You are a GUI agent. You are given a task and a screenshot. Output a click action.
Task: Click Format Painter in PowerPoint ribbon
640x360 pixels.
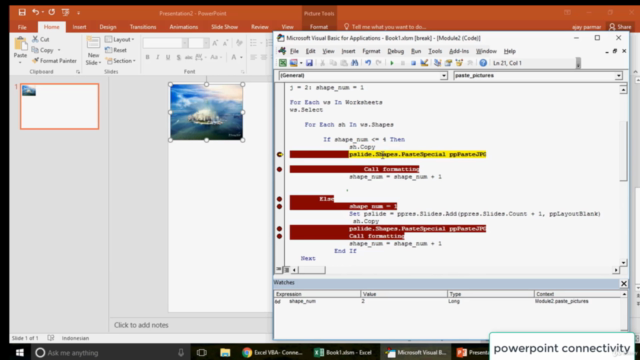tap(54, 60)
